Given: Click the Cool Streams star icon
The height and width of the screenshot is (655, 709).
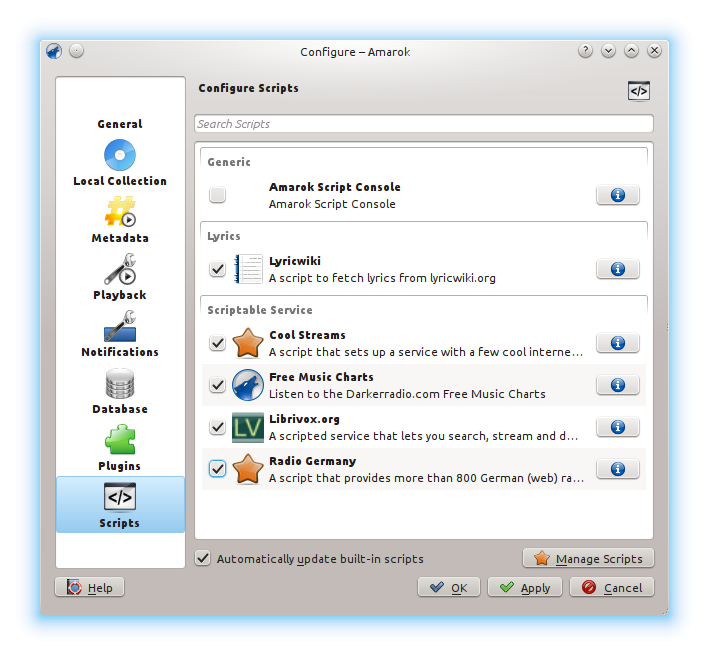Looking at the screenshot, I should coord(248,343).
